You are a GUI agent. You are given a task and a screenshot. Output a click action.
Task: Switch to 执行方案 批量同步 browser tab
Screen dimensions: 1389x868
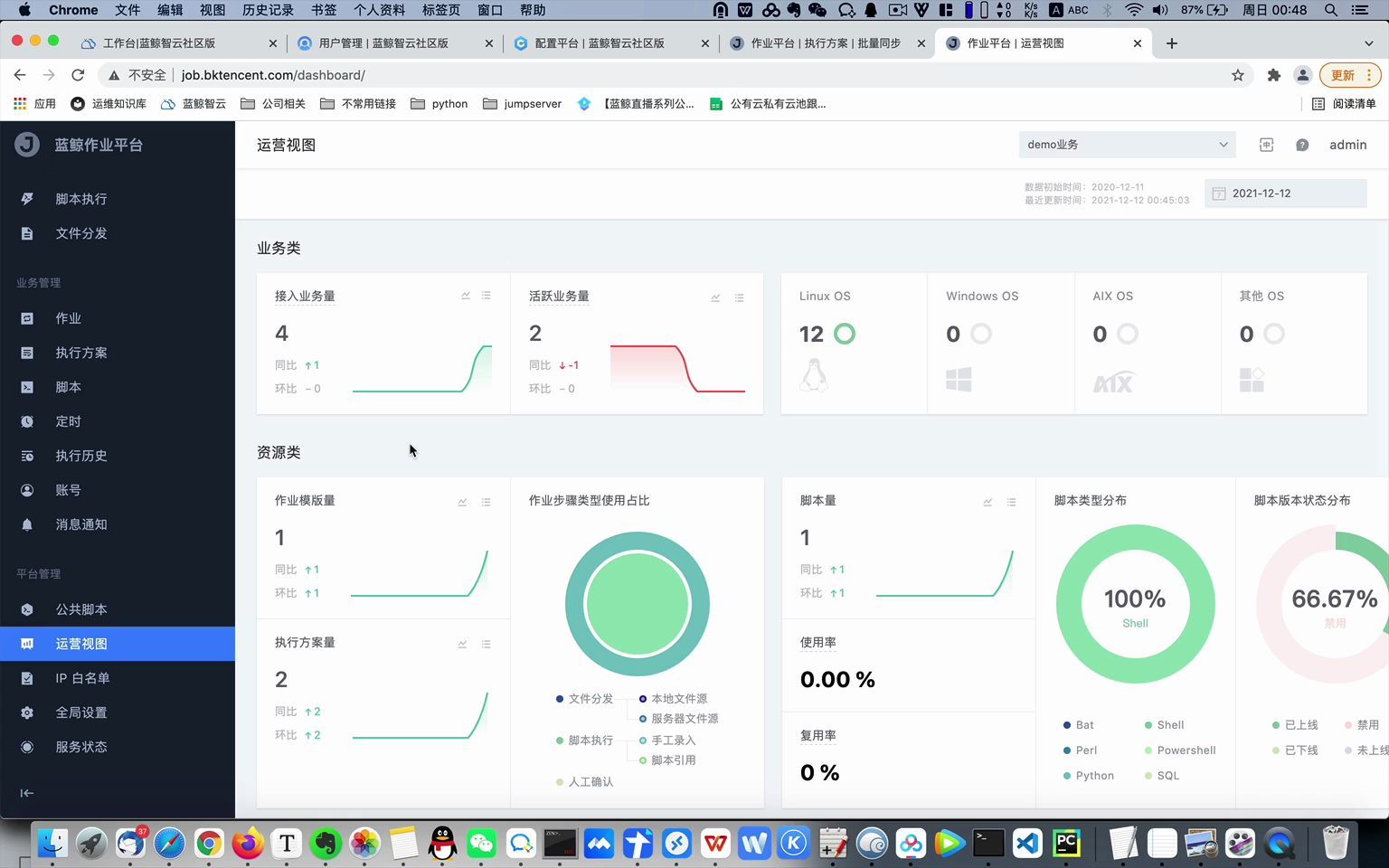click(826, 43)
